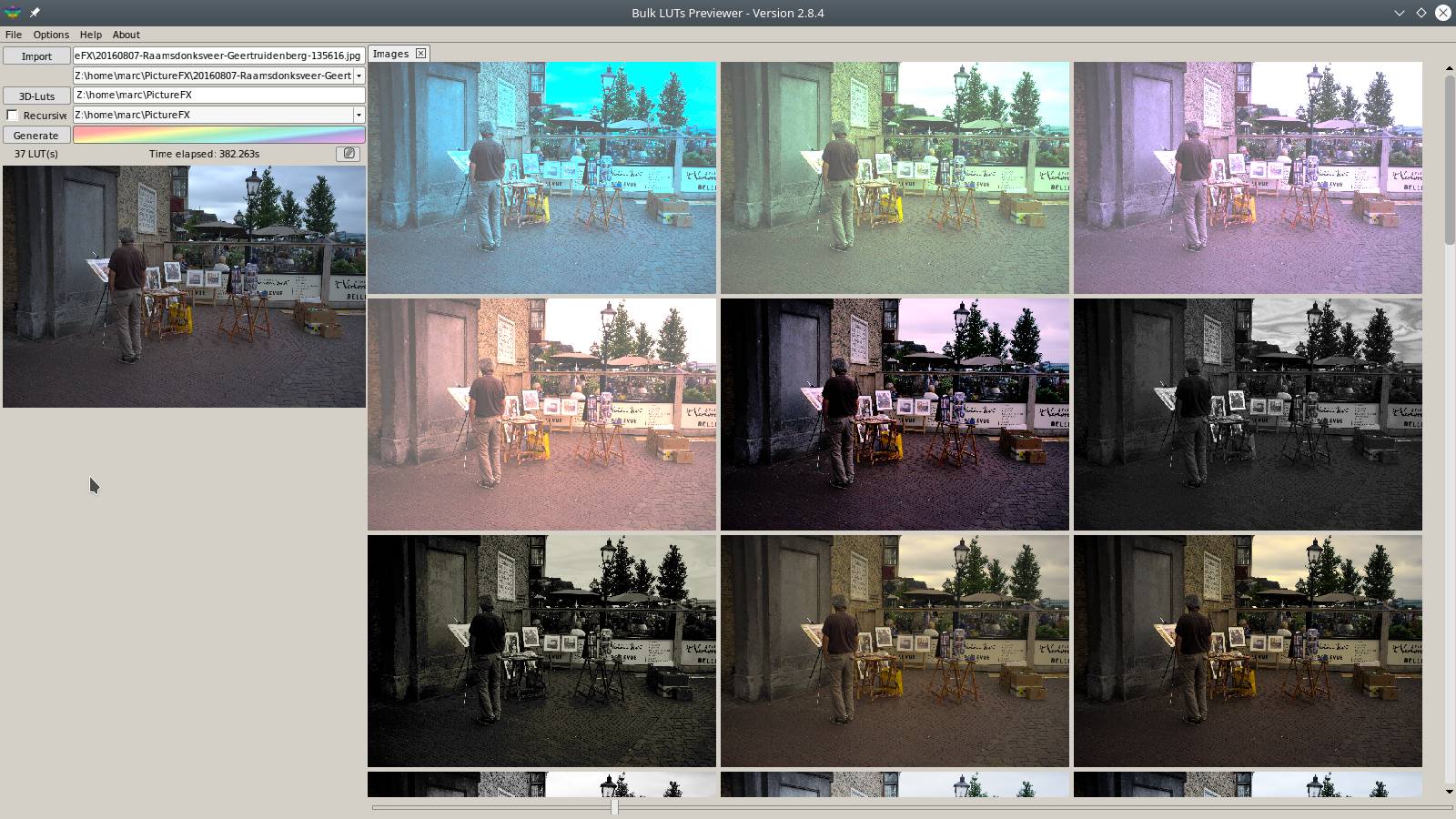Open the Help menu
Viewport: 1456px width, 819px height.
pyautogui.click(x=90, y=35)
